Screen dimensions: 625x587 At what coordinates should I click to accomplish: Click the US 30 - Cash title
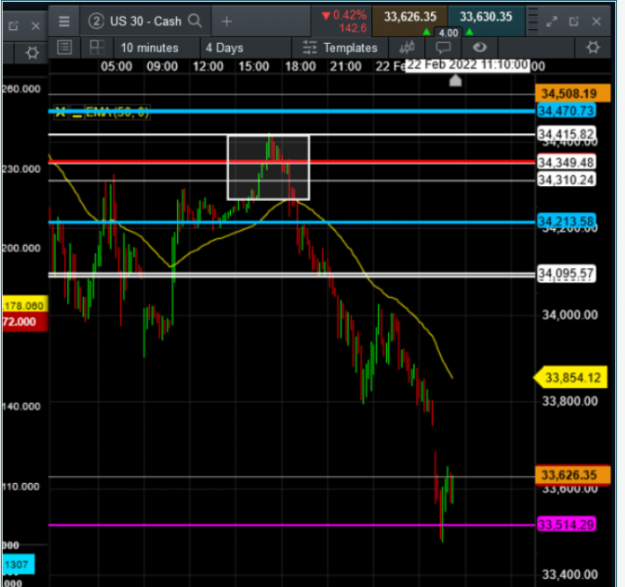pyautogui.click(x=145, y=21)
